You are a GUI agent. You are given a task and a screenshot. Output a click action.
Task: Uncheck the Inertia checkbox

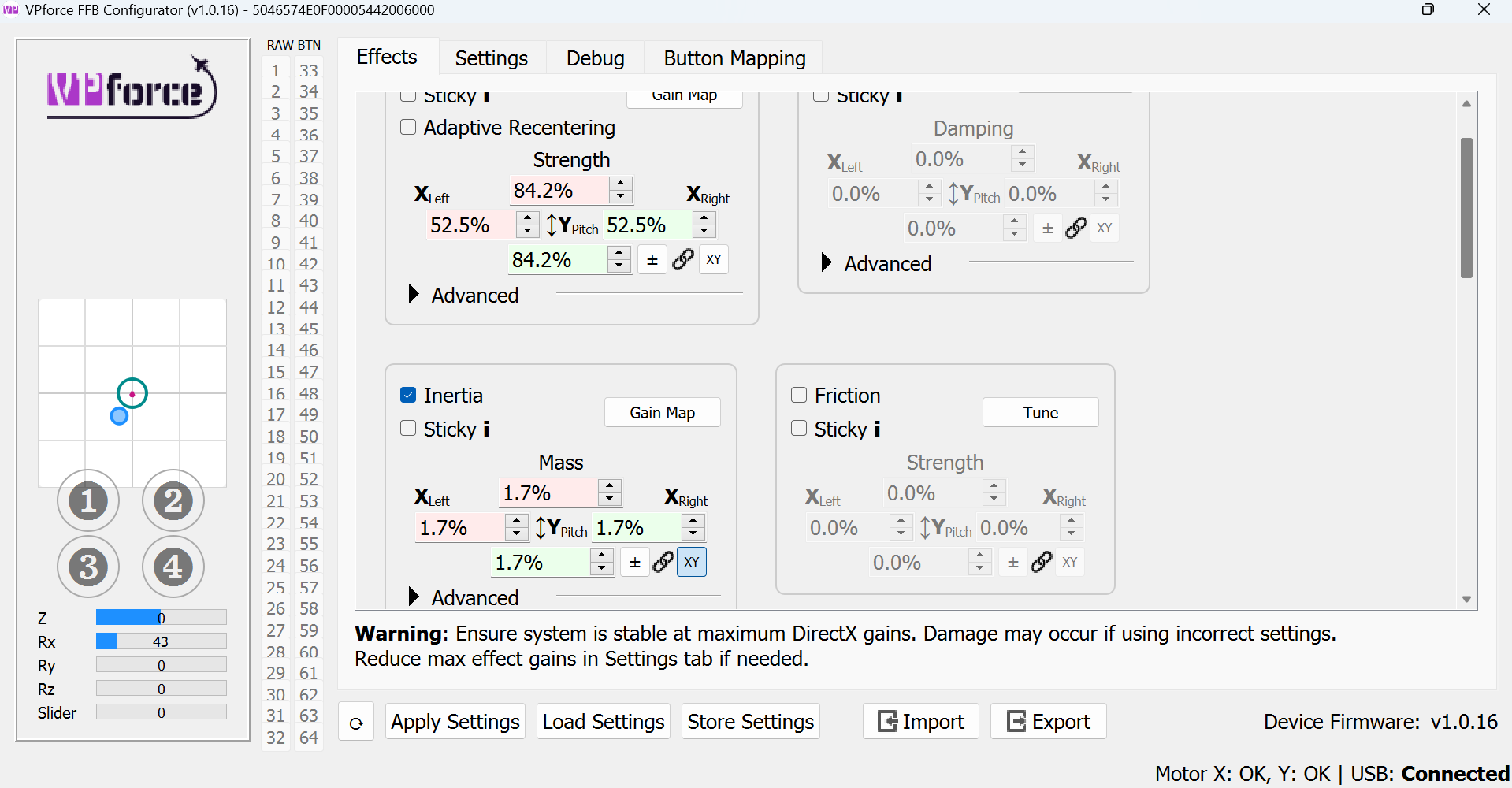click(408, 395)
